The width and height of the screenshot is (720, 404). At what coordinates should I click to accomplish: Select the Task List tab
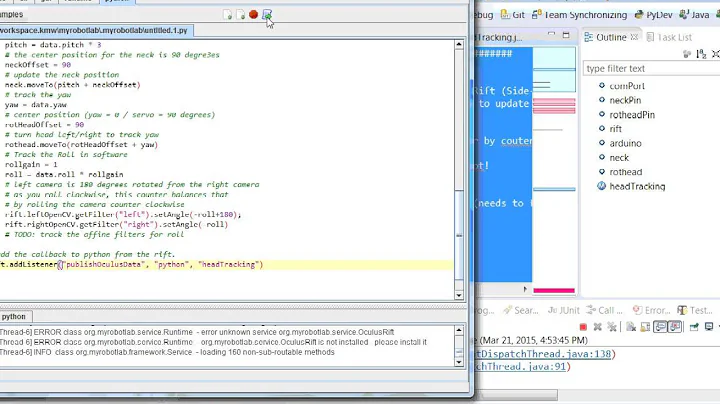pyautogui.click(x=669, y=37)
